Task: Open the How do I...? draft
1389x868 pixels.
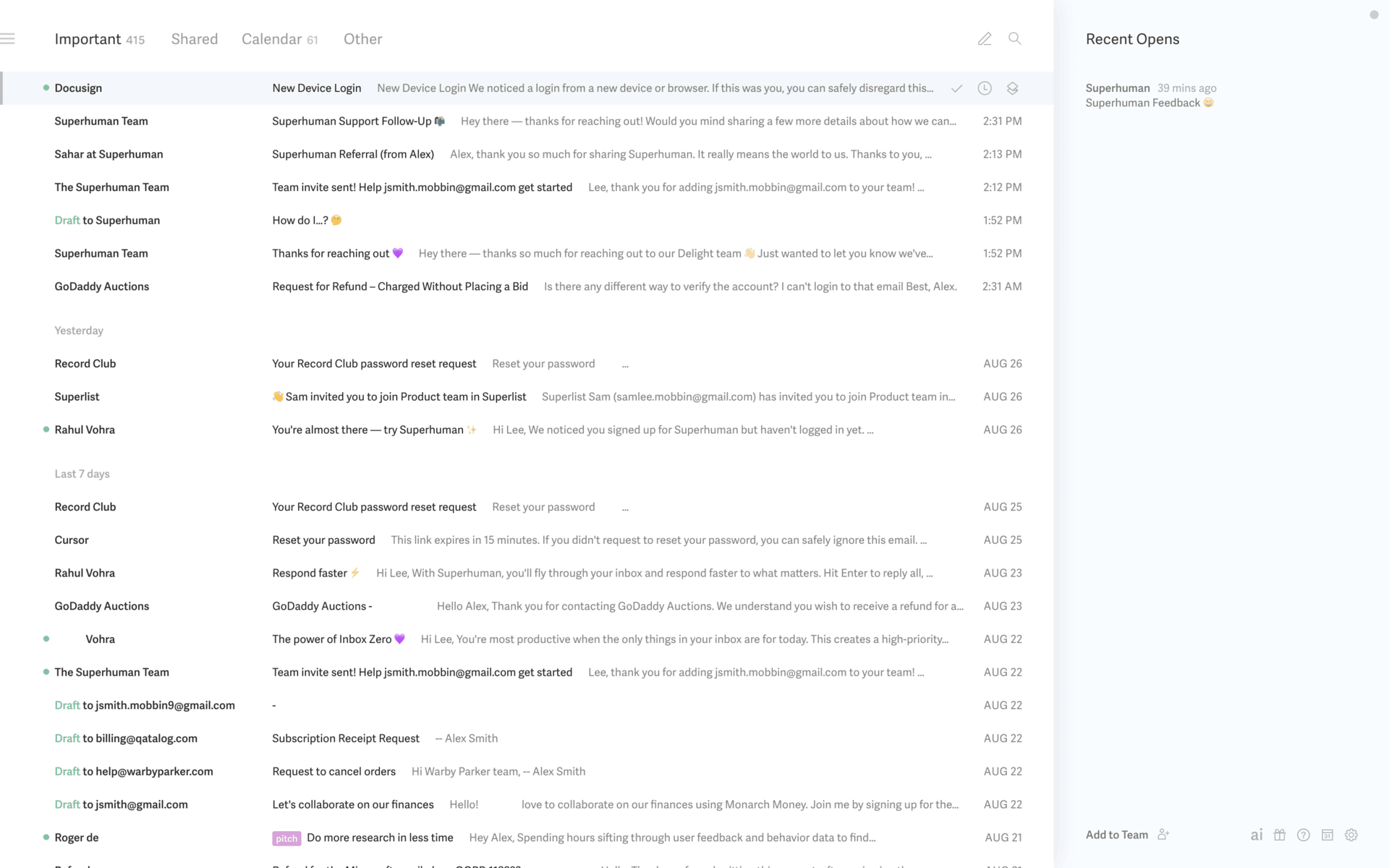Action: pos(527,221)
